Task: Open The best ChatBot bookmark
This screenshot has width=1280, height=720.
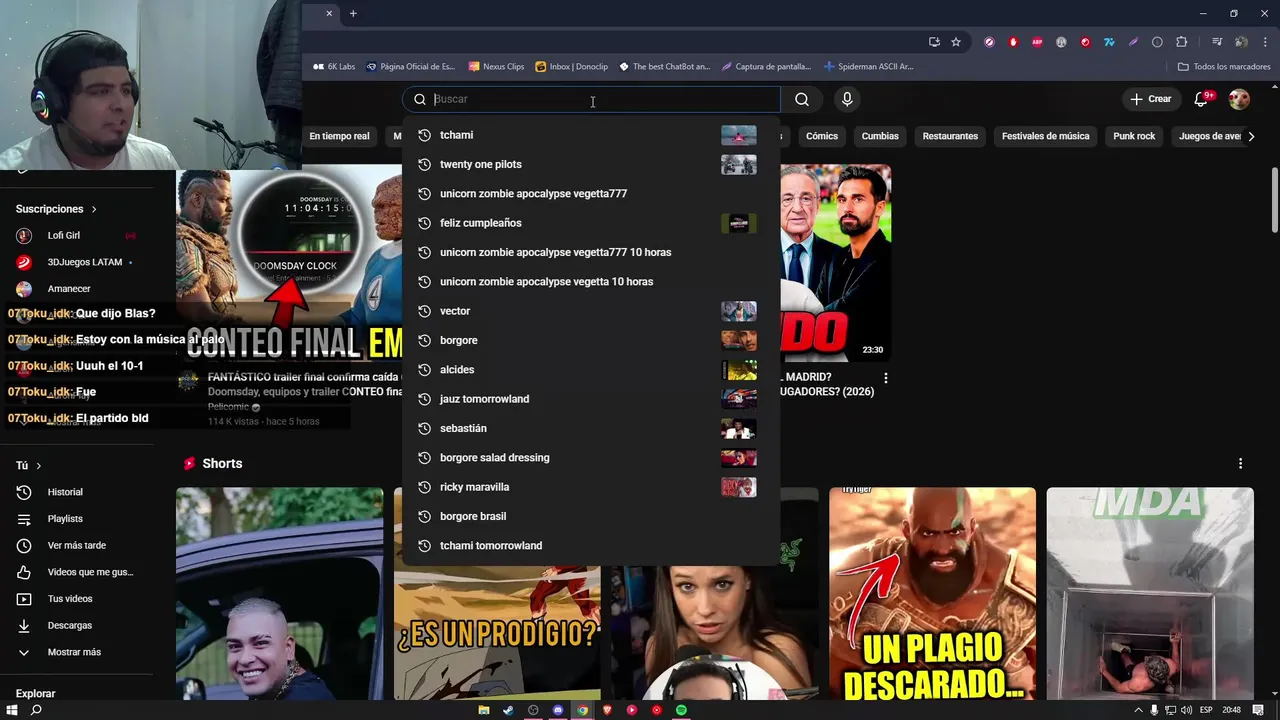Action: (x=664, y=67)
